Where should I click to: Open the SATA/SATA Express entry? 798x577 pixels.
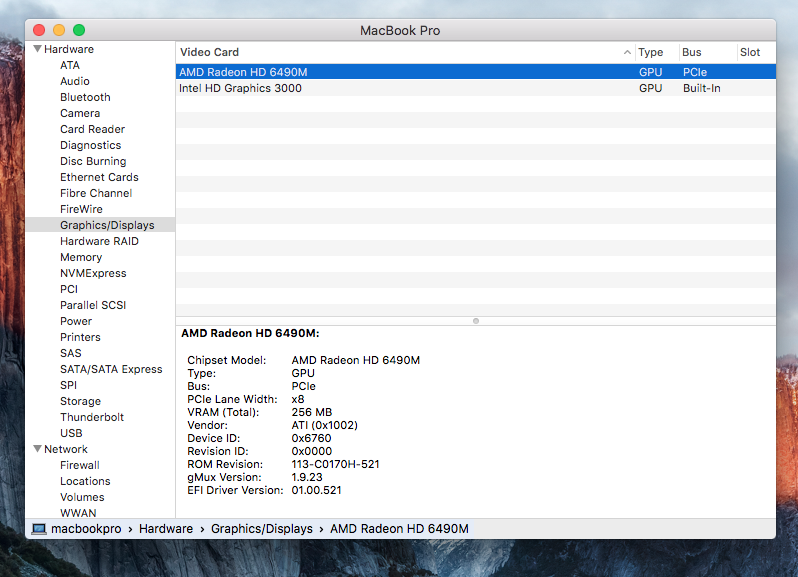111,369
